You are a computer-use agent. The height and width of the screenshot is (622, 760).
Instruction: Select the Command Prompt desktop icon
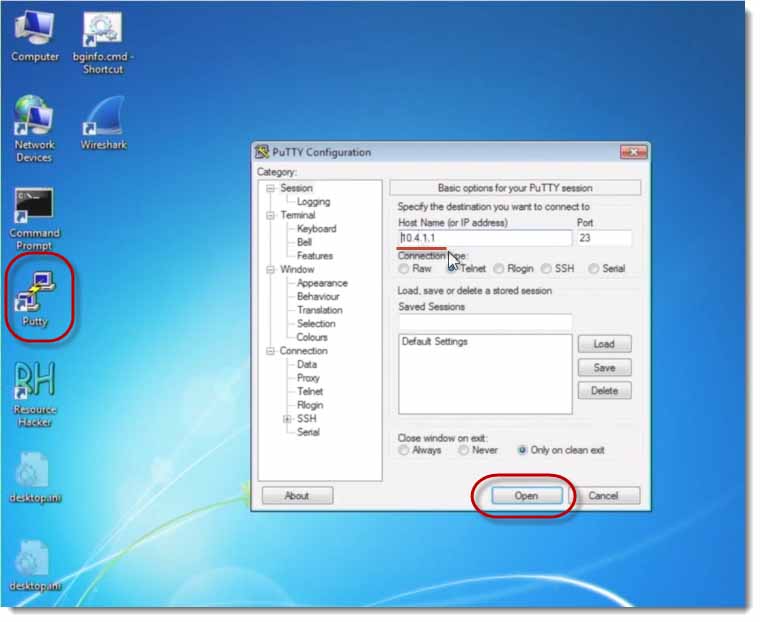coord(34,219)
